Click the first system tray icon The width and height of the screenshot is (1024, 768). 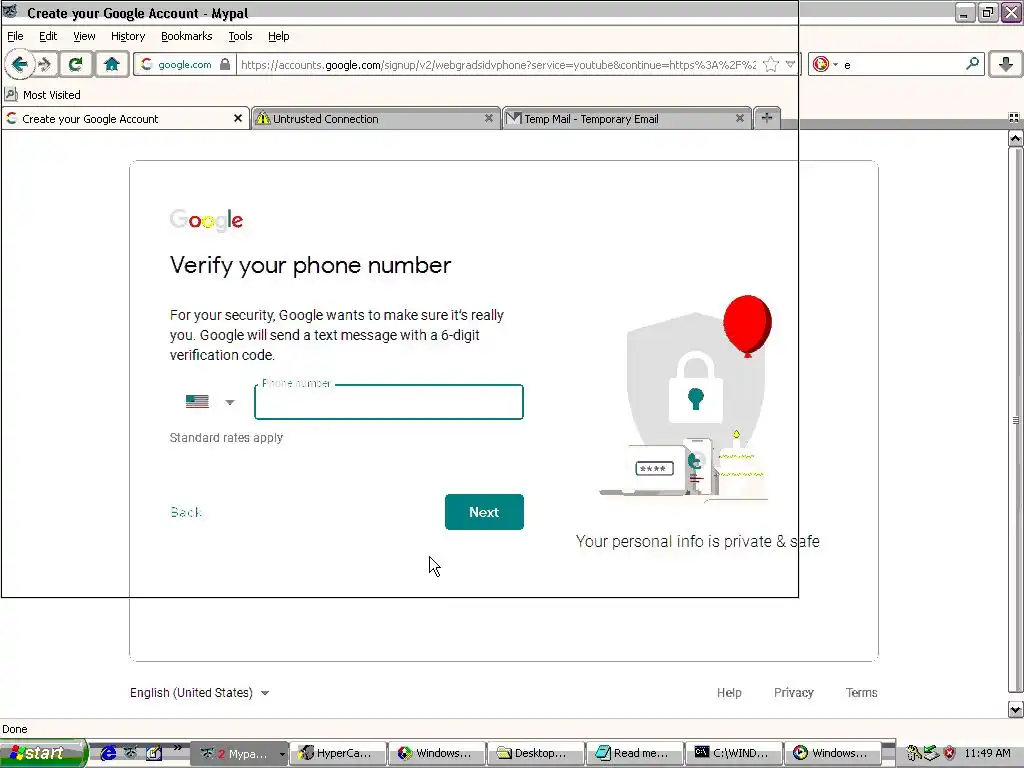[914, 753]
